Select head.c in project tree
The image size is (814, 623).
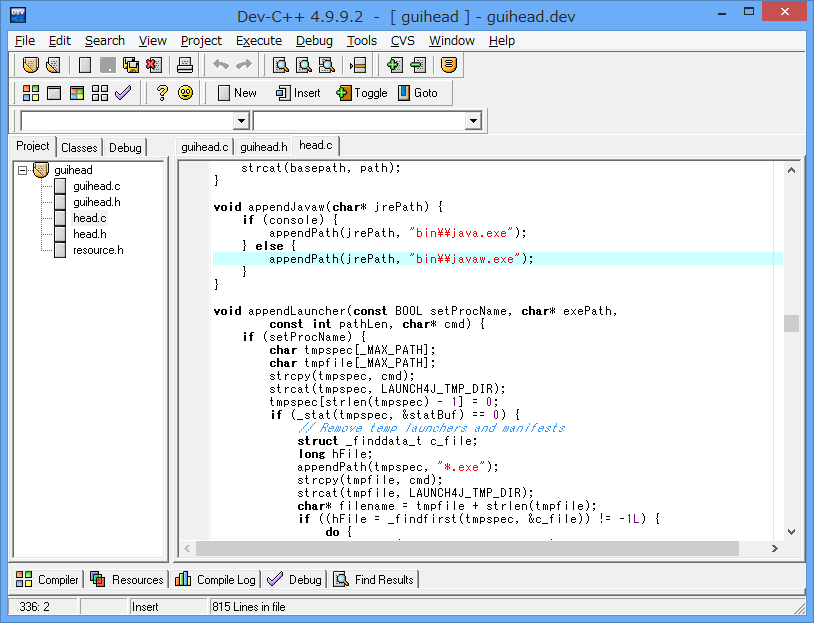tap(90, 218)
